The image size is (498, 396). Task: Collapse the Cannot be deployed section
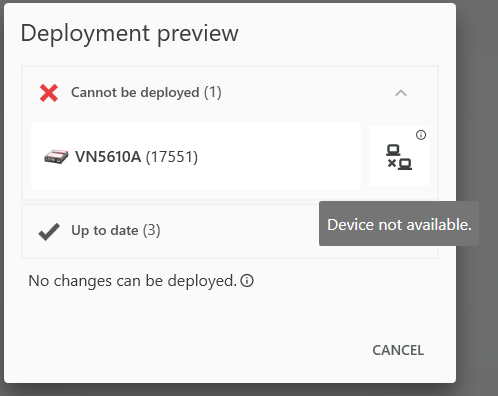click(x=401, y=93)
